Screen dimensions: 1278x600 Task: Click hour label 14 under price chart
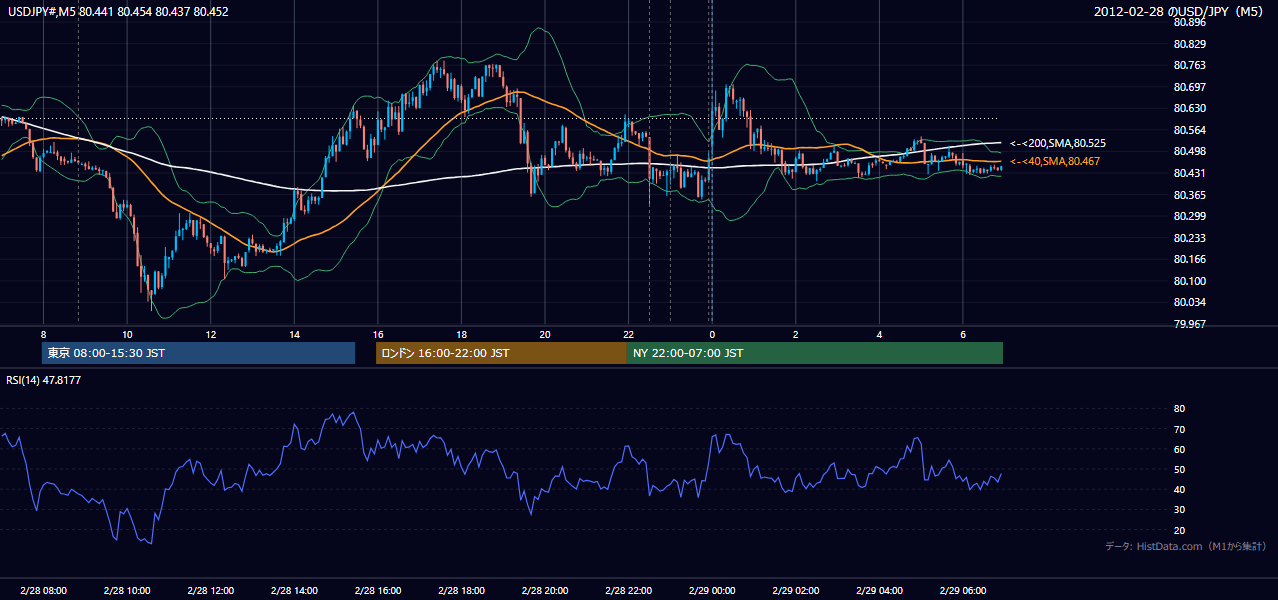point(294,334)
